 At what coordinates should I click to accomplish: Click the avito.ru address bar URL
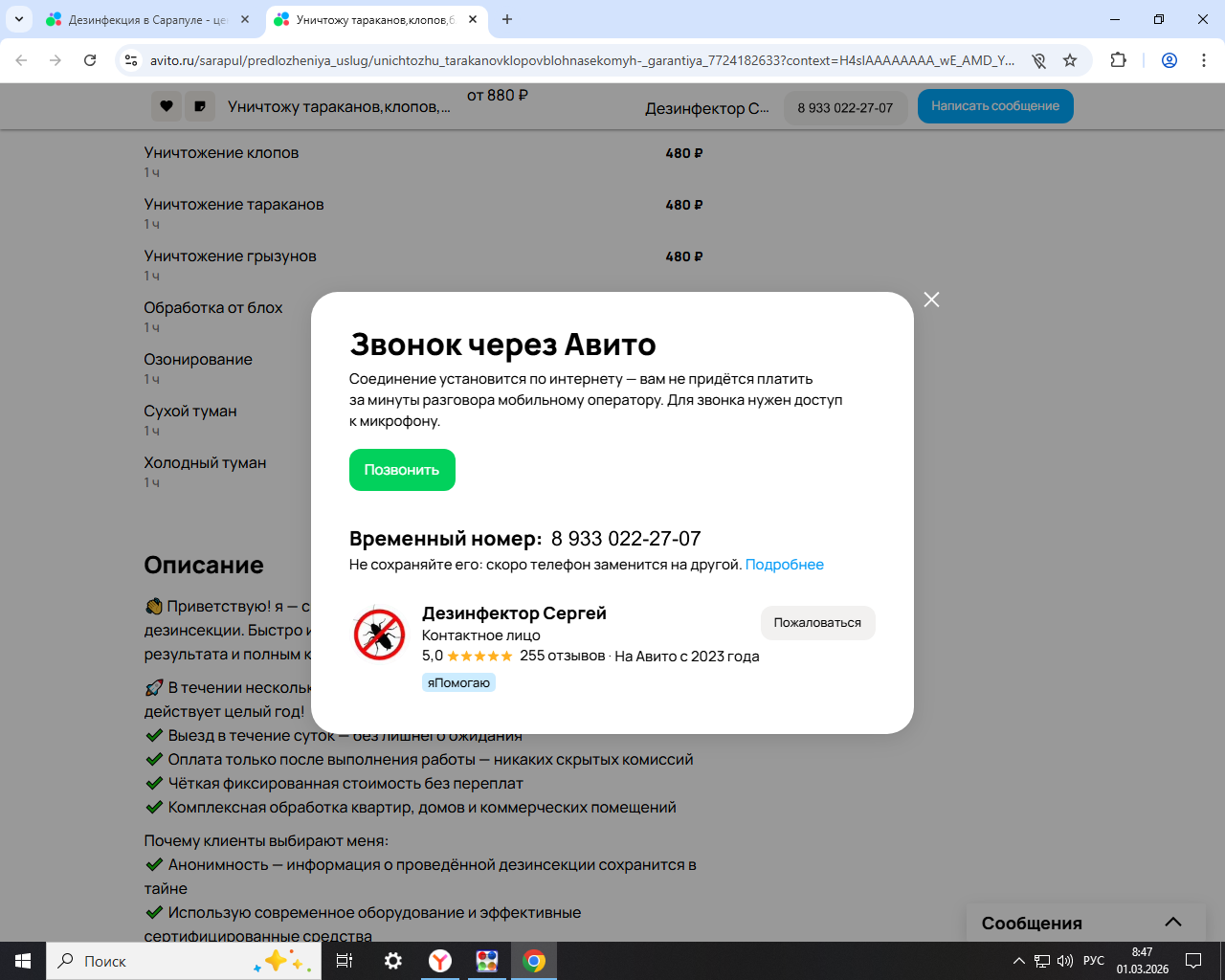pos(582,60)
